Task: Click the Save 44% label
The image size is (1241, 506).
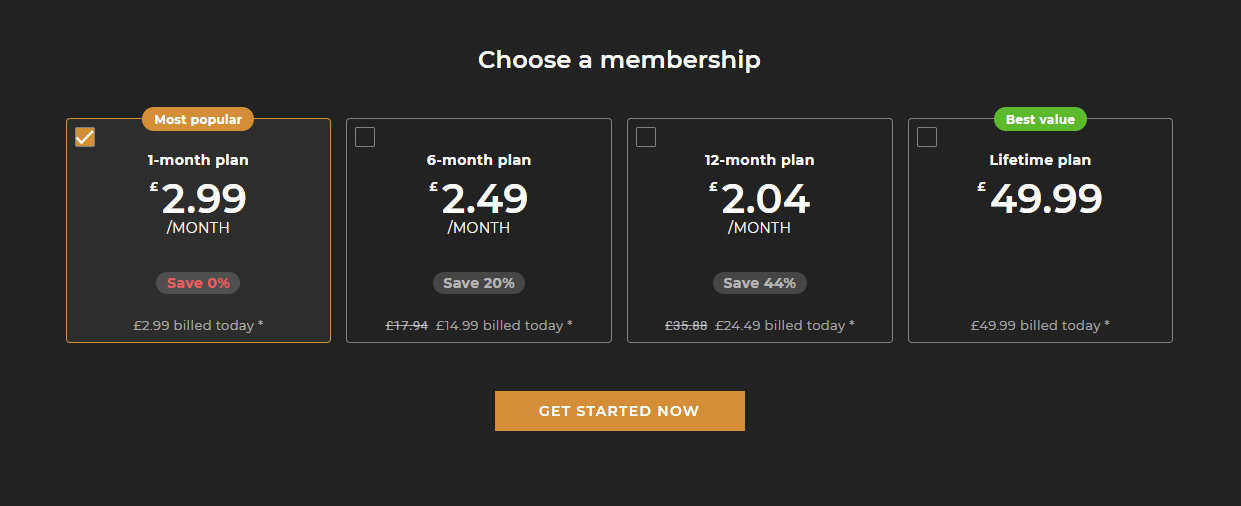Action: tap(760, 283)
